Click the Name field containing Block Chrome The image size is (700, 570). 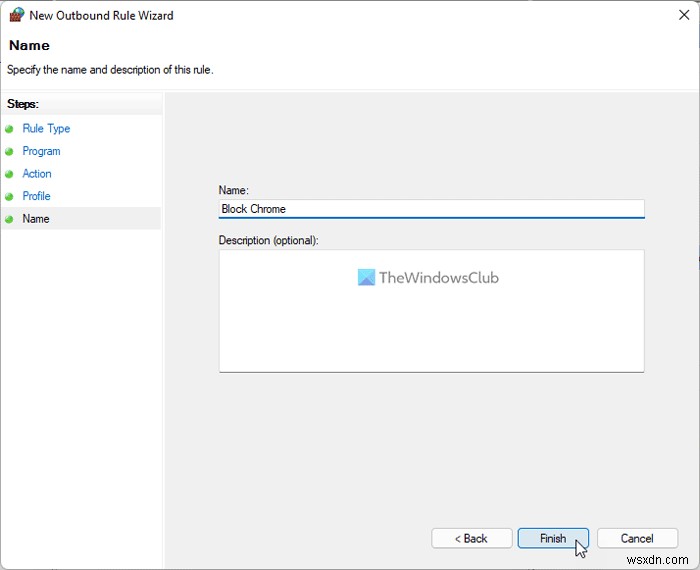coord(431,209)
